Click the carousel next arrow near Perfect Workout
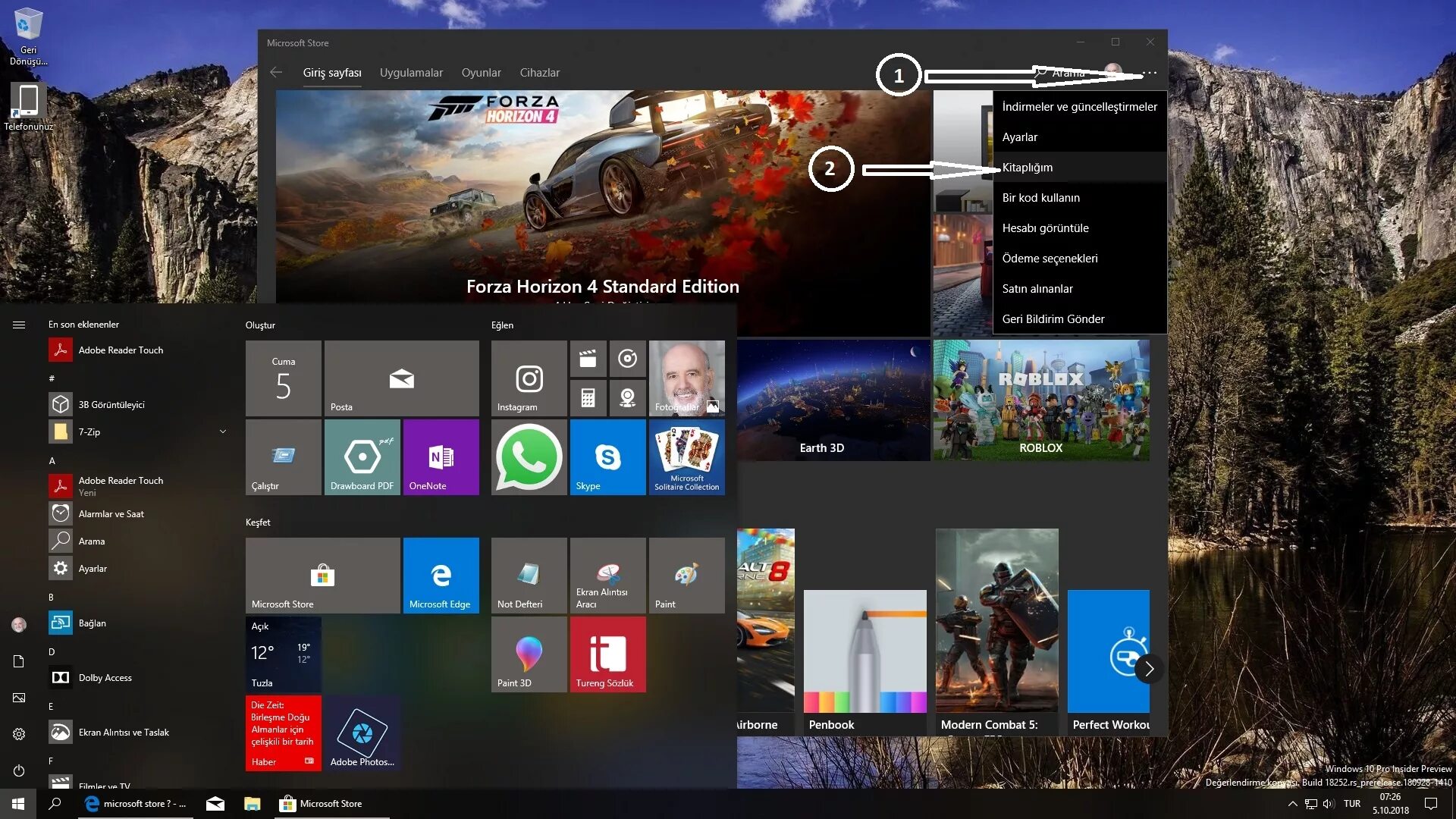This screenshot has width=1456, height=819. [x=1148, y=670]
